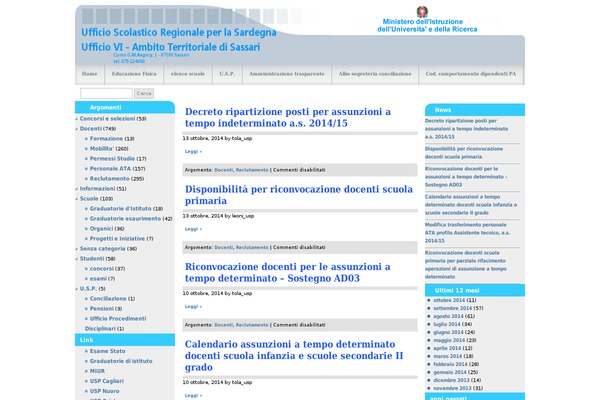Open Concorsi e selezioni category
Image resolution: width=600 pixels, height=400 pixels.
coord(108,119)
